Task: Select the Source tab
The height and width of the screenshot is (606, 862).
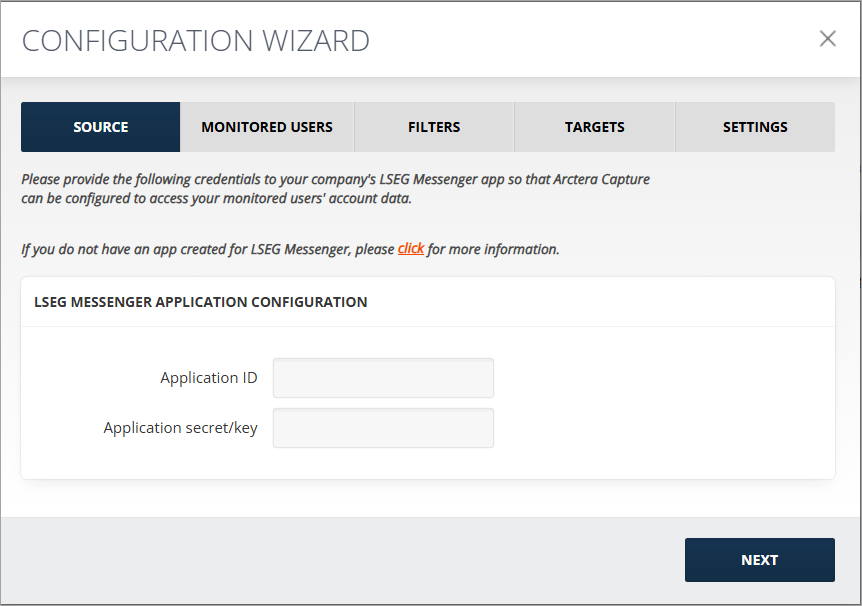Action: coord(101,127)
